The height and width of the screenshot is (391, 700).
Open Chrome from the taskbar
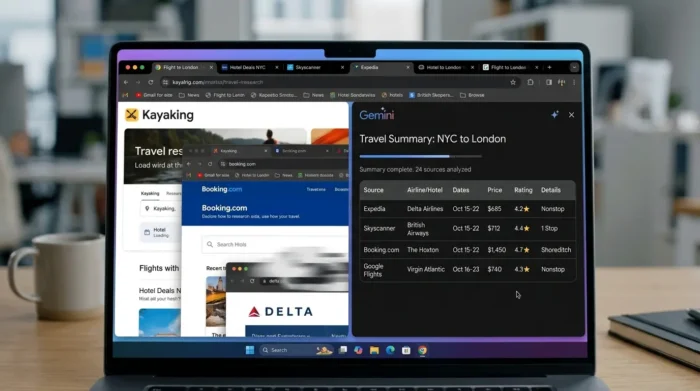tap(422, 350)
